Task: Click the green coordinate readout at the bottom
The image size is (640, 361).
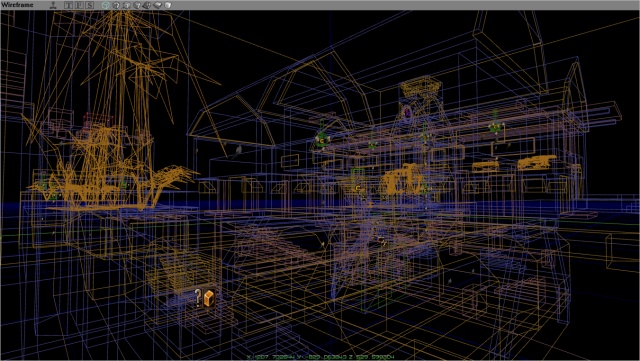Action: pyautogui.click(x=320, y=357)
